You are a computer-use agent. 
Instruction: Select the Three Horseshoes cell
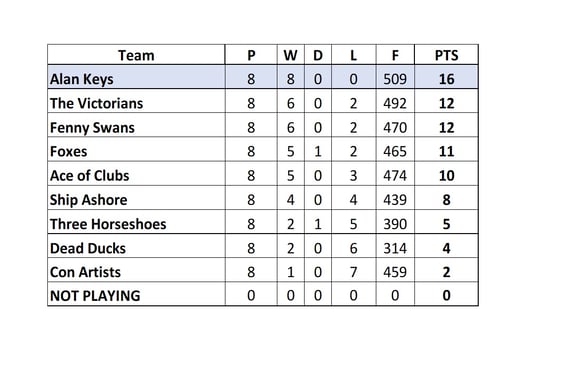pos(136,224)
